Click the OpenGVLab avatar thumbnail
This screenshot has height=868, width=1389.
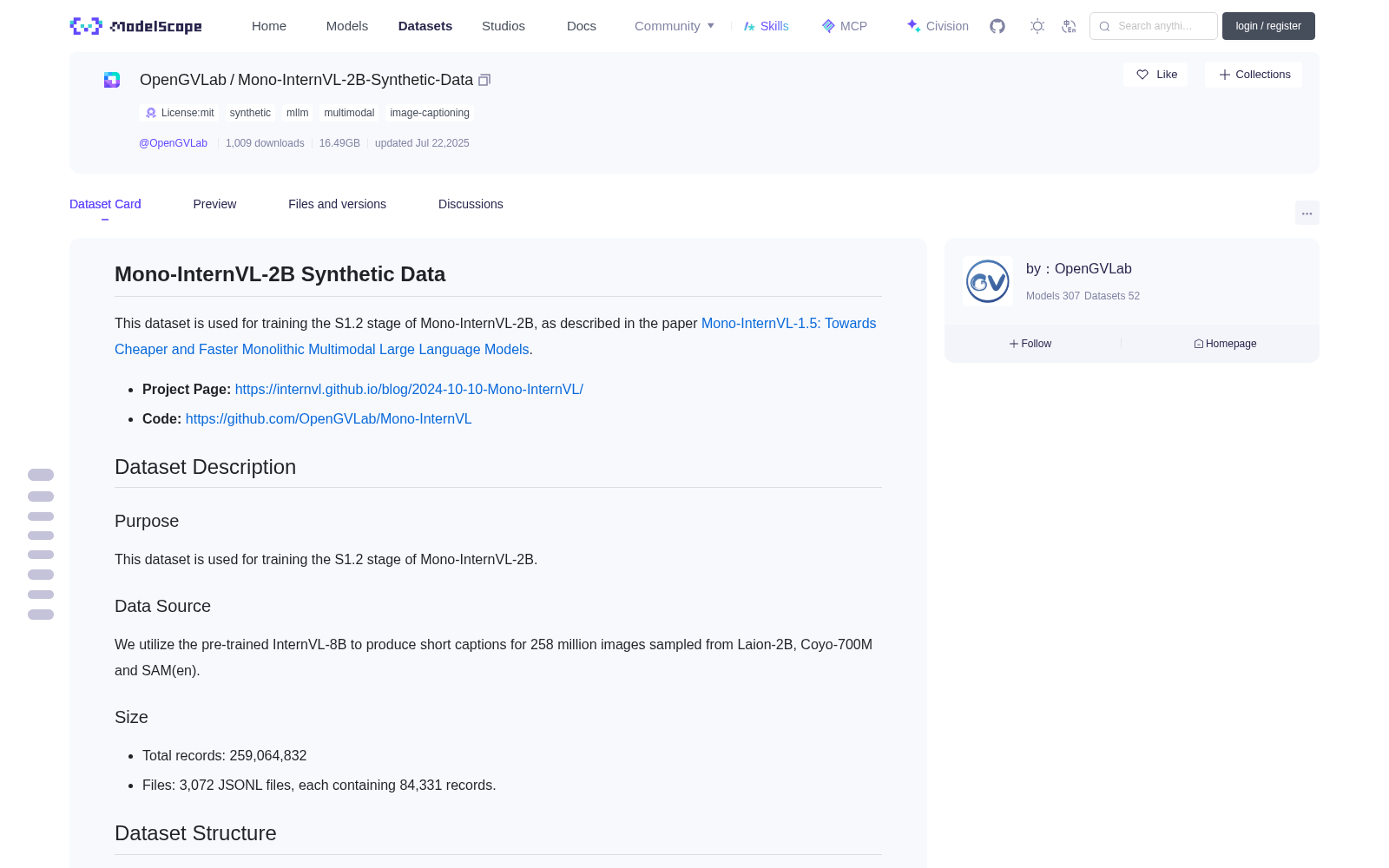coord(988,281)
